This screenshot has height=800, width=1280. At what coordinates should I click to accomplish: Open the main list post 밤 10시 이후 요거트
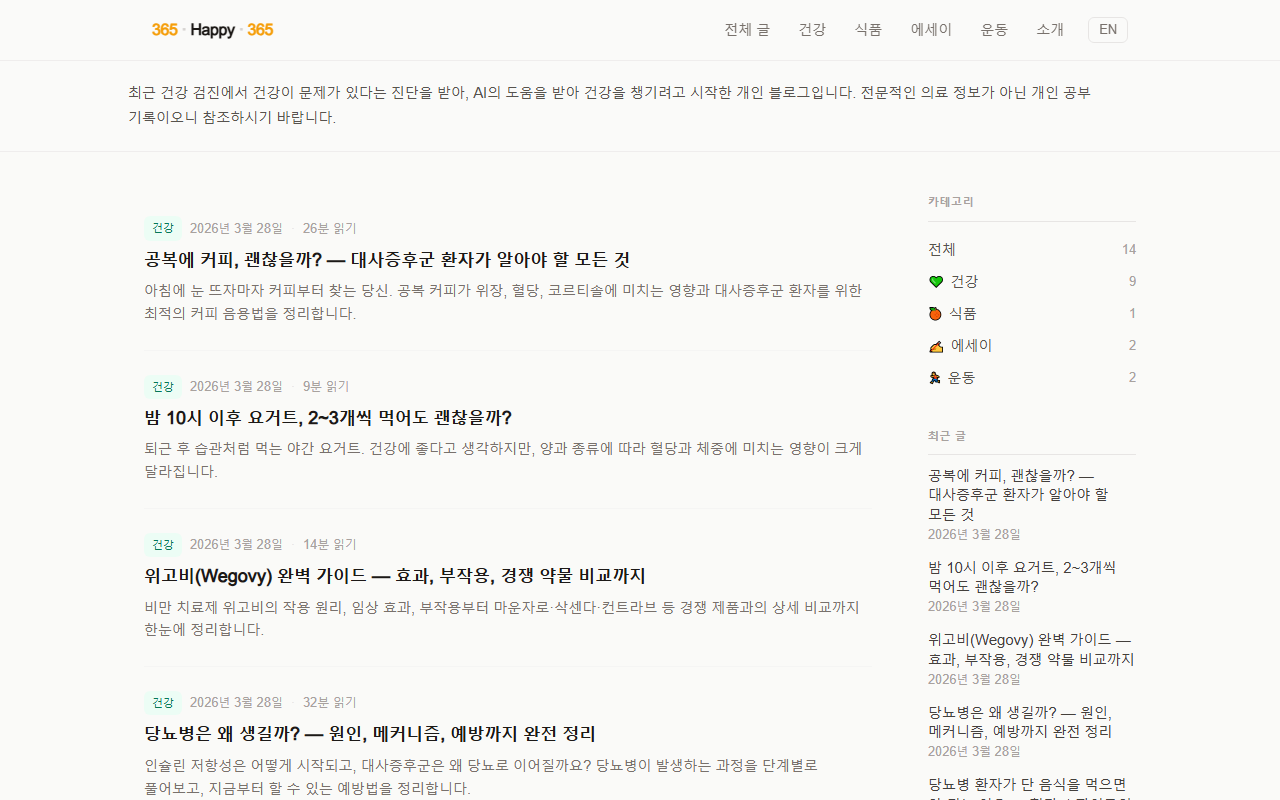tap(328, 418)
